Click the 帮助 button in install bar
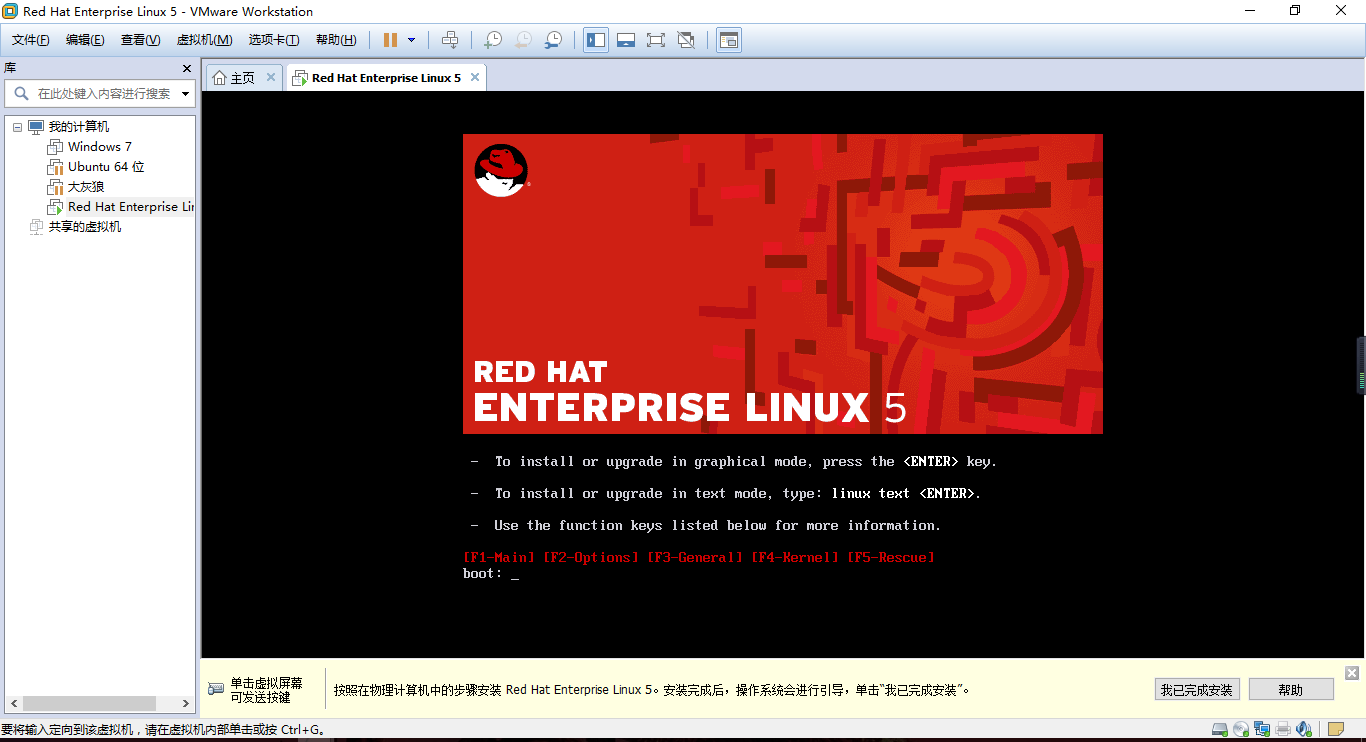 click(1291, 690)
